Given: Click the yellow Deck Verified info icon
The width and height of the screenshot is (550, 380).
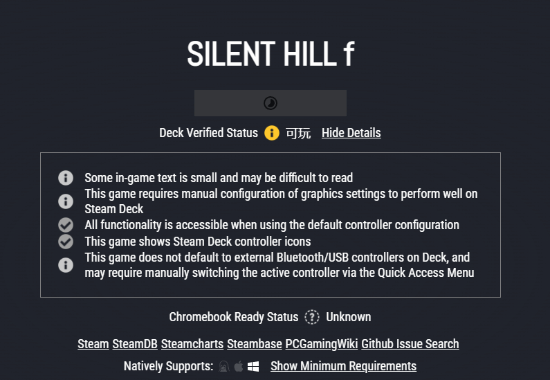Looking at the screenshot, I should (271, 133).
